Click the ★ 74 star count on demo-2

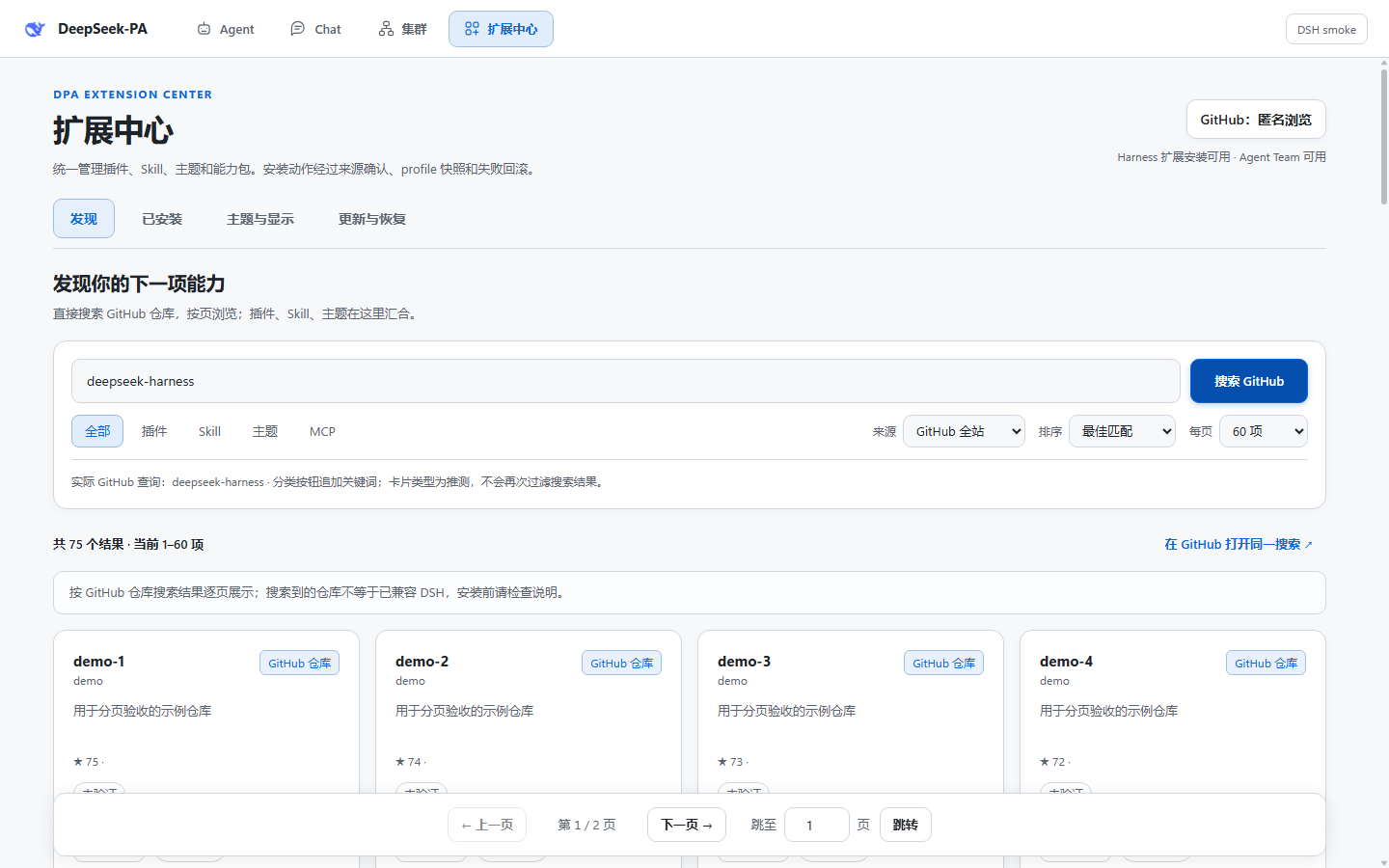(x=411, y=762)
